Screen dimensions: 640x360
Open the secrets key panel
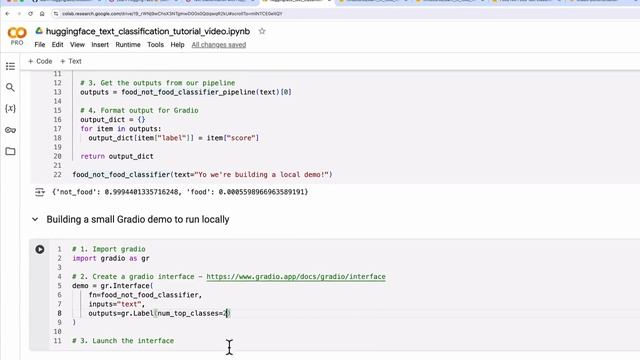(10, 130)
